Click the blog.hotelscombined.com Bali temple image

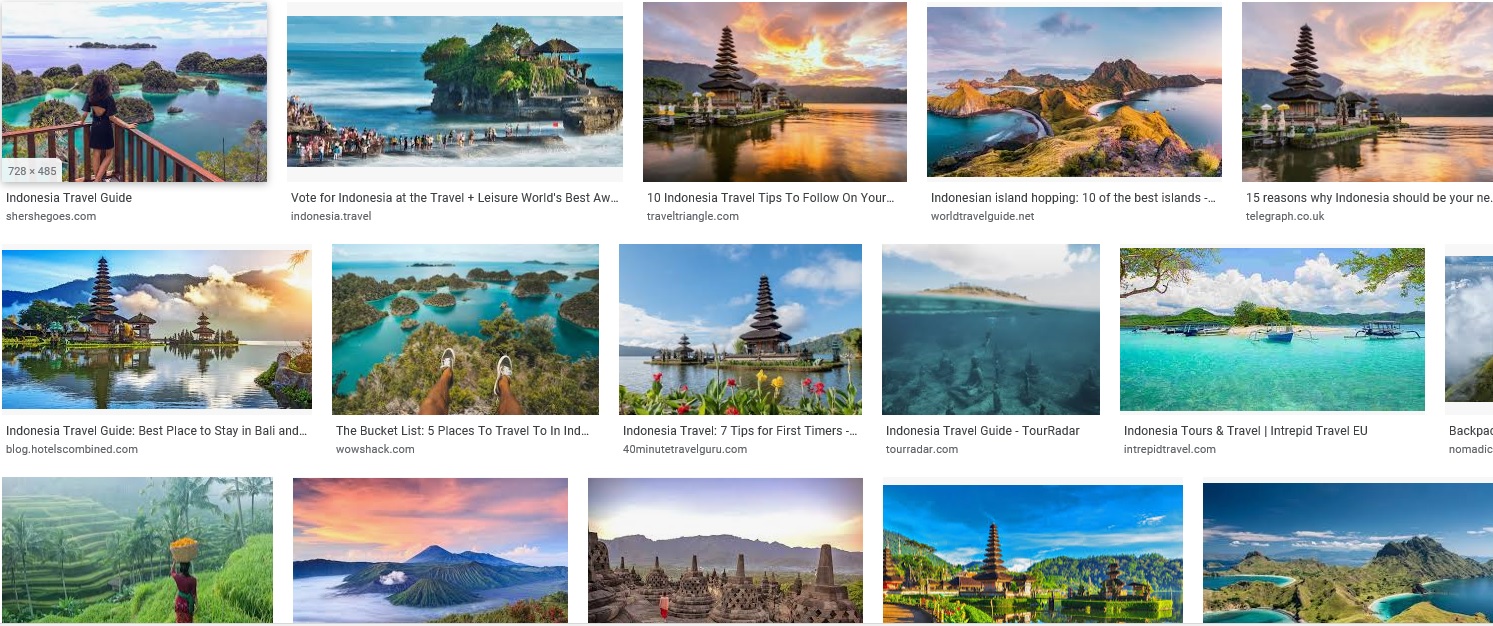pyautogui.click(x=157, y=329)
